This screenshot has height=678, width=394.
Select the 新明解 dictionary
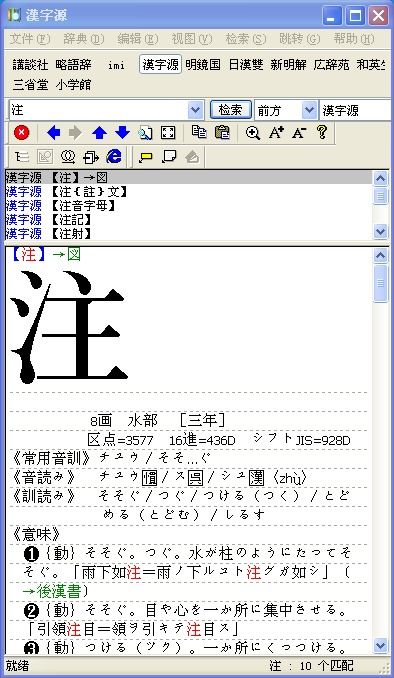pos(288,65)
